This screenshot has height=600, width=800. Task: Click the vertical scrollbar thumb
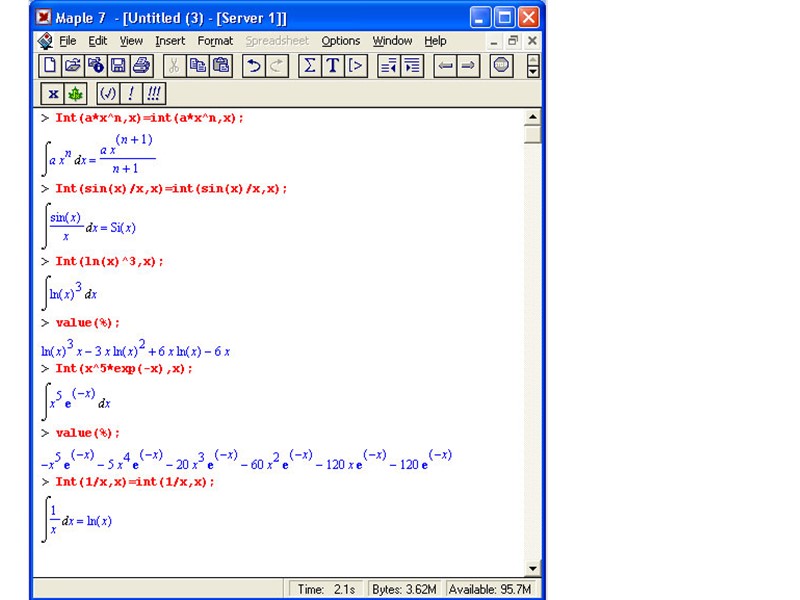point(533,135)
